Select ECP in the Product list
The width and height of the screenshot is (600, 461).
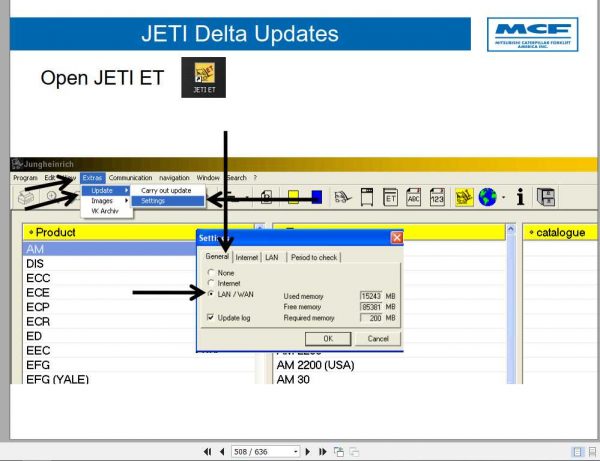110,307
